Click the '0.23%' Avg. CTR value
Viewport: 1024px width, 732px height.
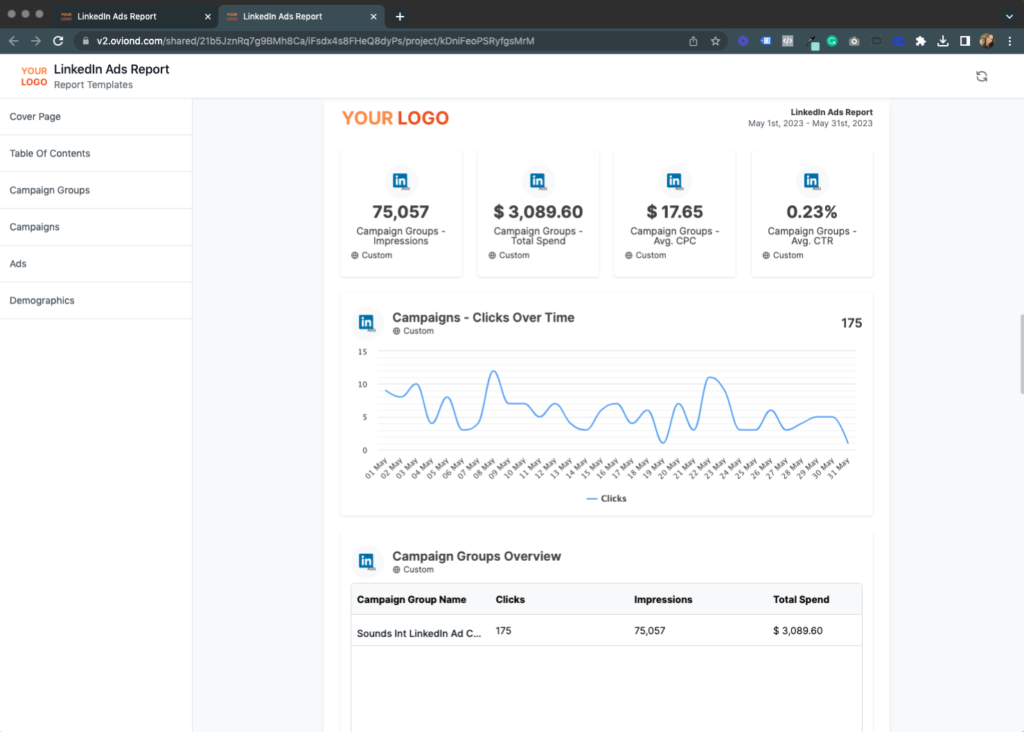click(812, 212)
